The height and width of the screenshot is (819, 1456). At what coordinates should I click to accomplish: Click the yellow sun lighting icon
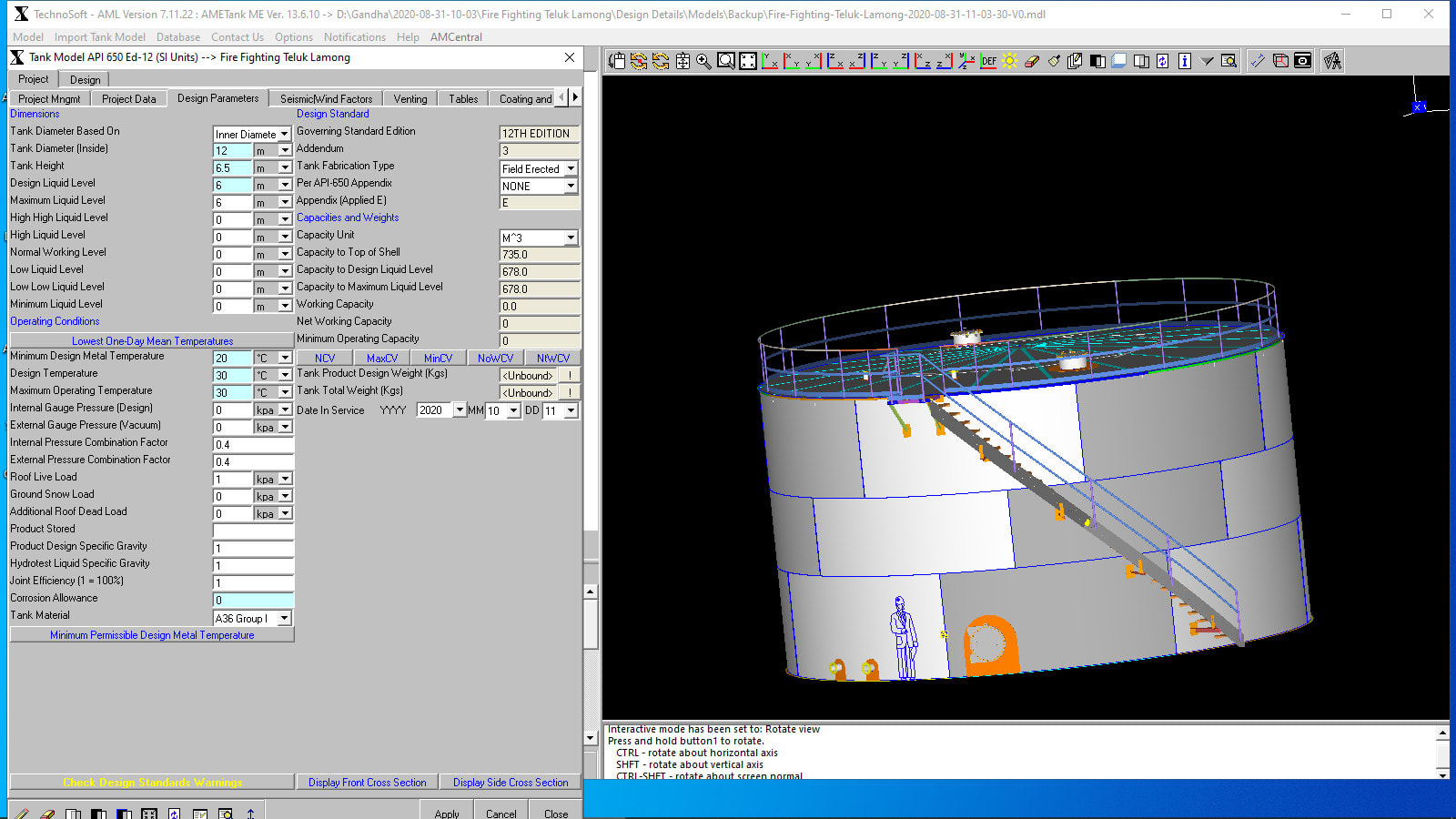(x=1010, y=61)
